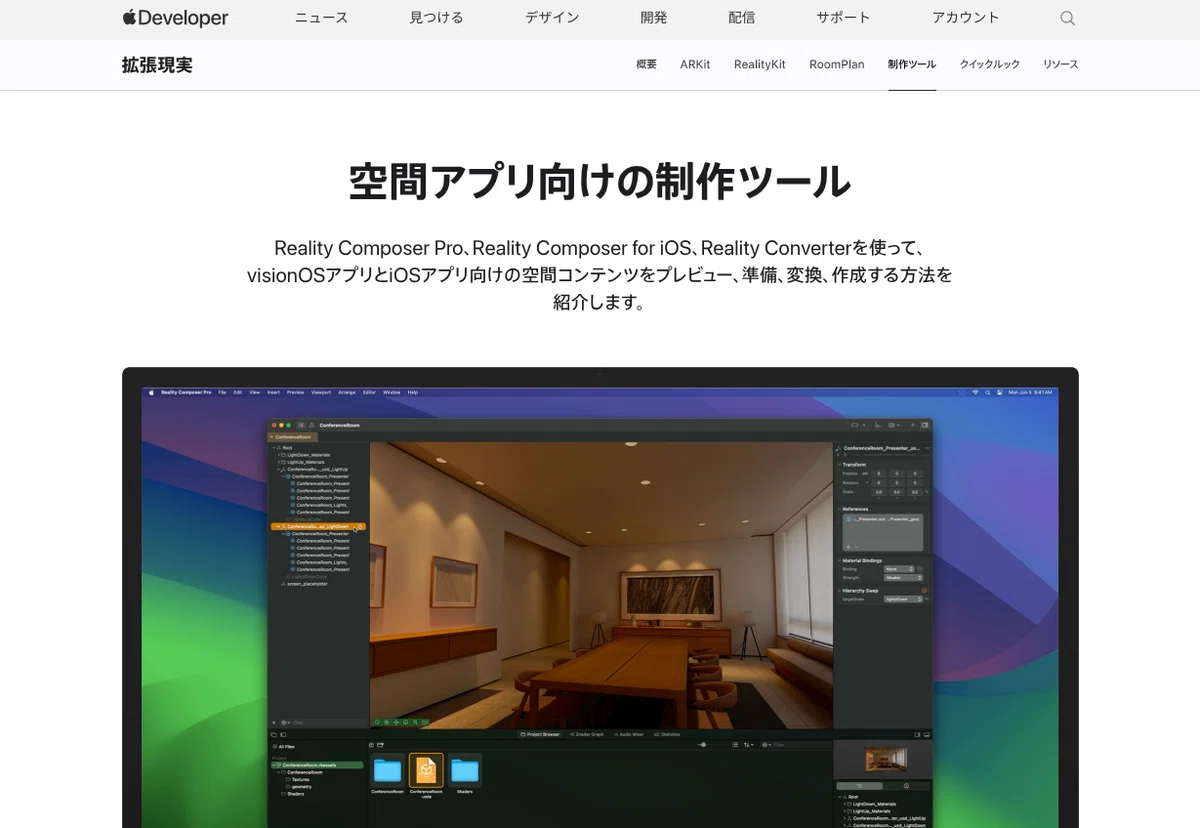
Task: Click the Apple Developer logo
Action: point(175,18)
